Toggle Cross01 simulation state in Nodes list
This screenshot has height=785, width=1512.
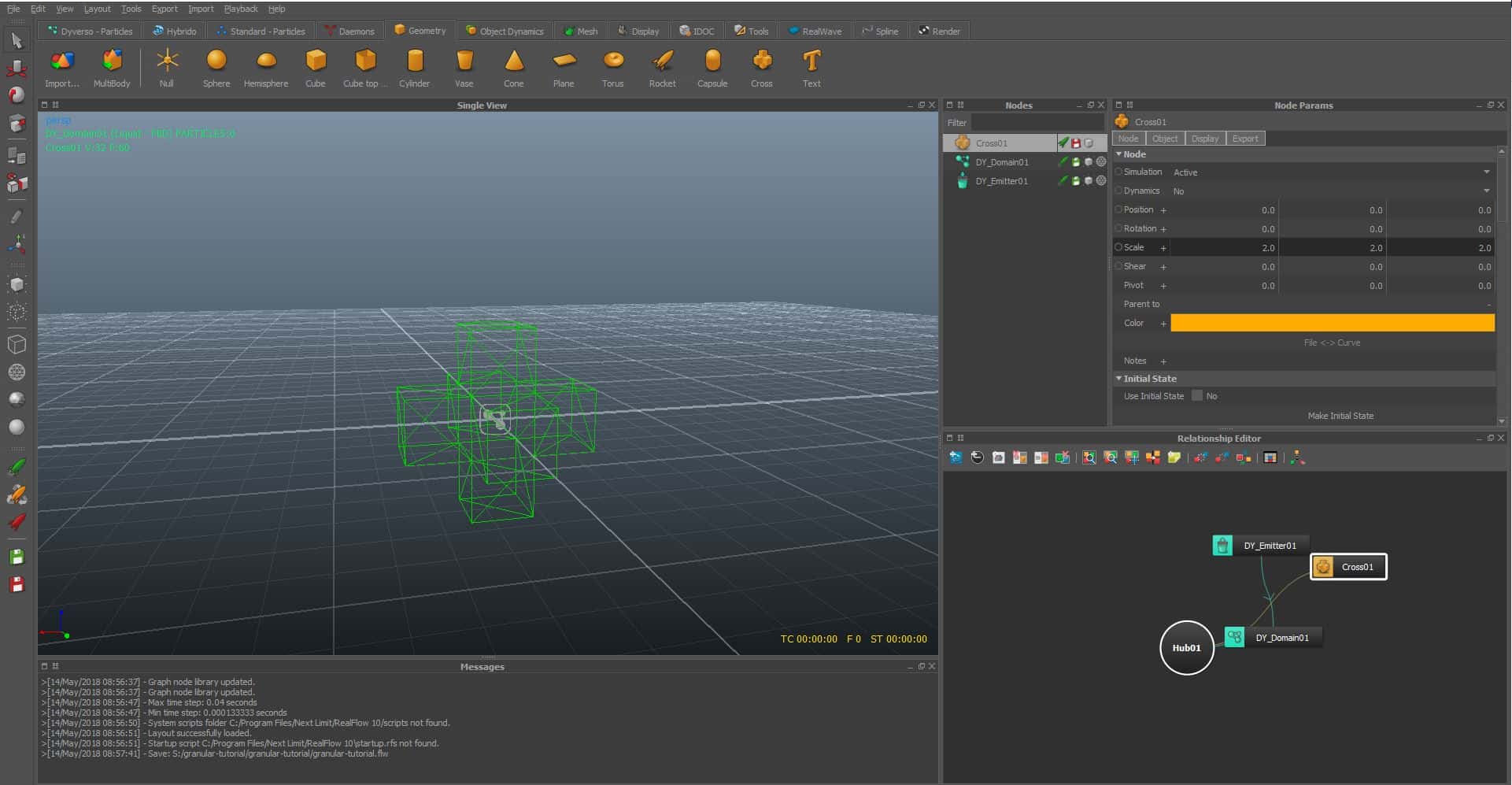(x=1063, y=143)
